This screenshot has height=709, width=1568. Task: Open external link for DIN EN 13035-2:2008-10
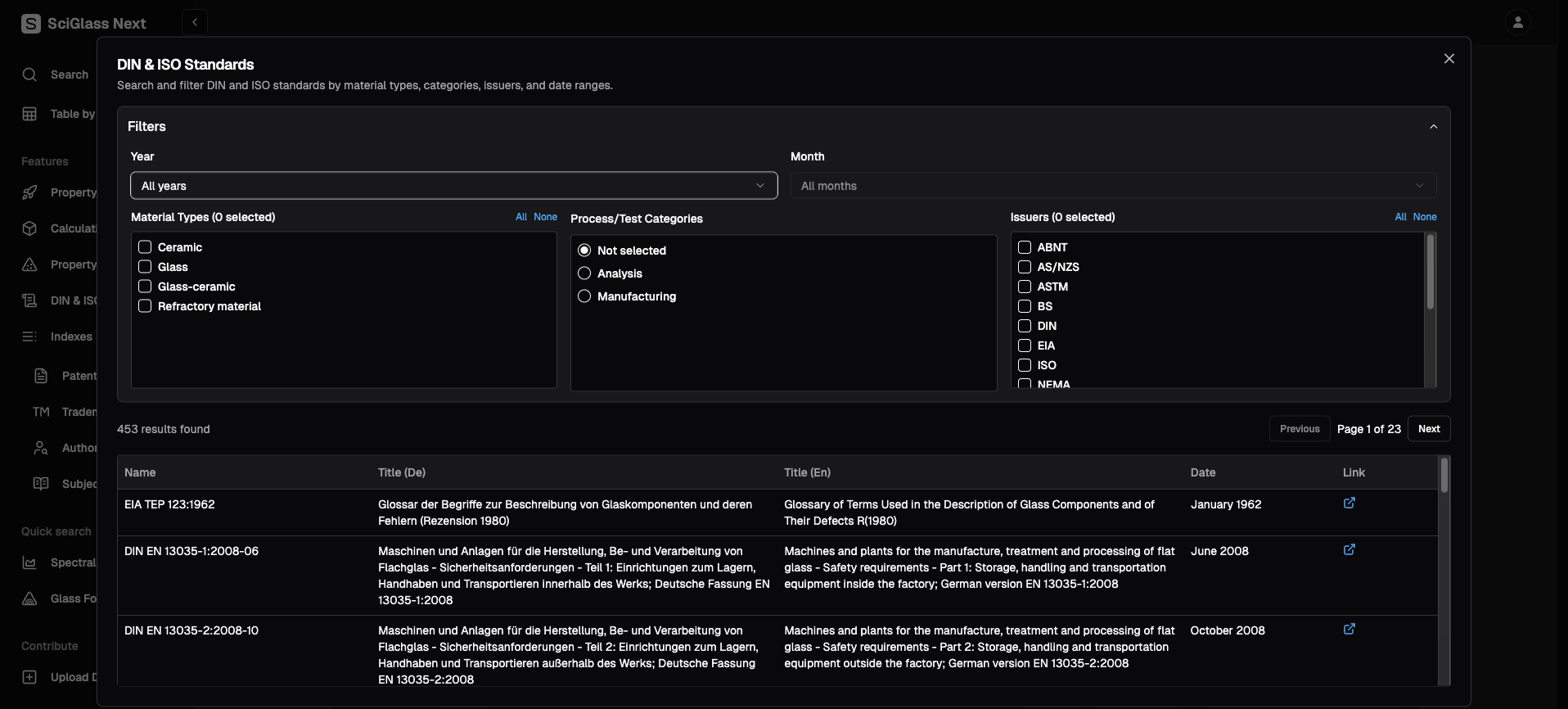(1349, 630)
